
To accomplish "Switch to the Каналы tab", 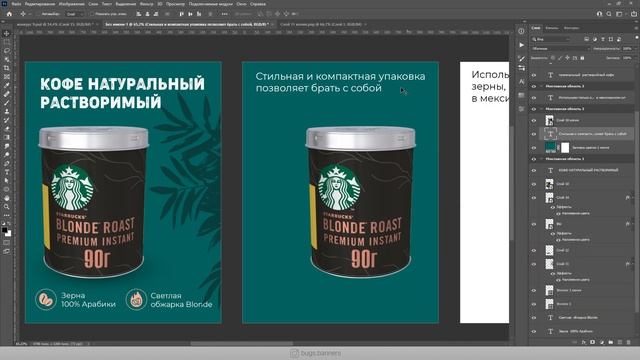I will [x=552, y=28].
